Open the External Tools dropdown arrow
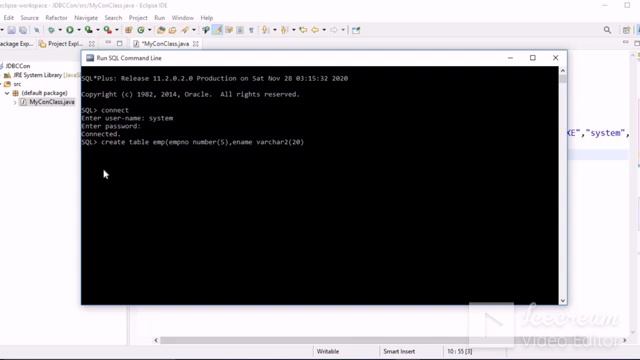The width and height of the screenshot is (640, 360). pos(116,30)
